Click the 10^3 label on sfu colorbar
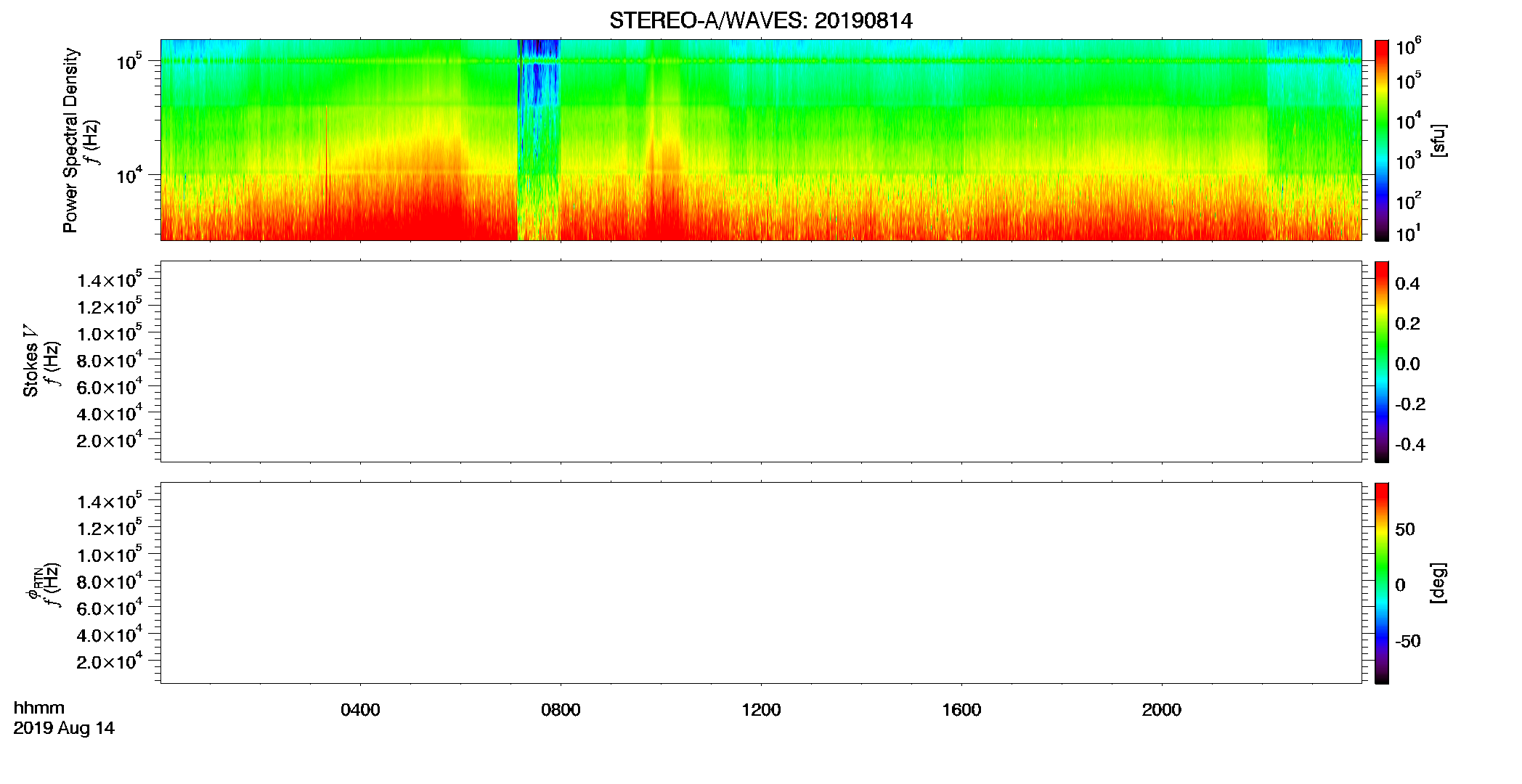The height and width of the screenshot is (784, 1522). 1408,161
